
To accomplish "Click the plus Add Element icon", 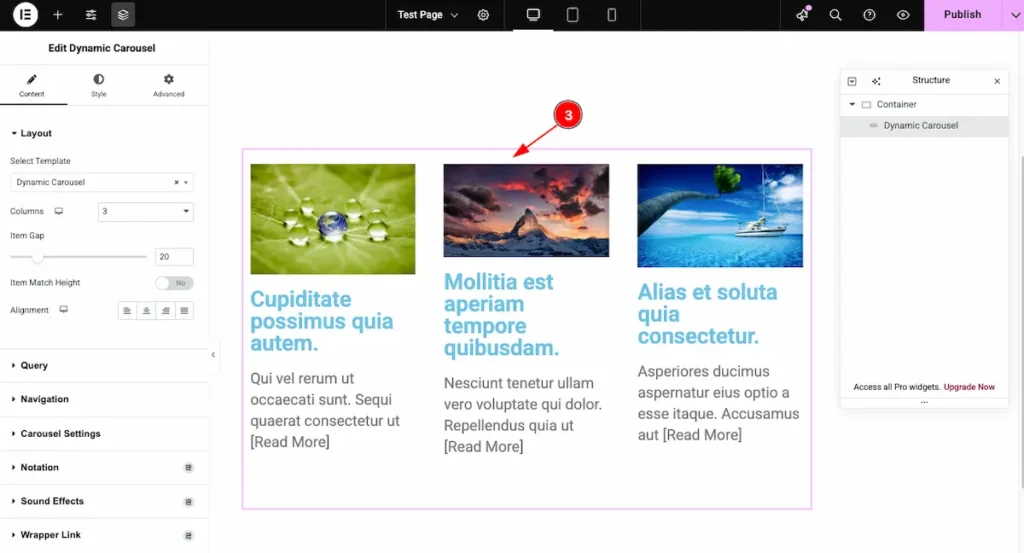I will (58, 15).
